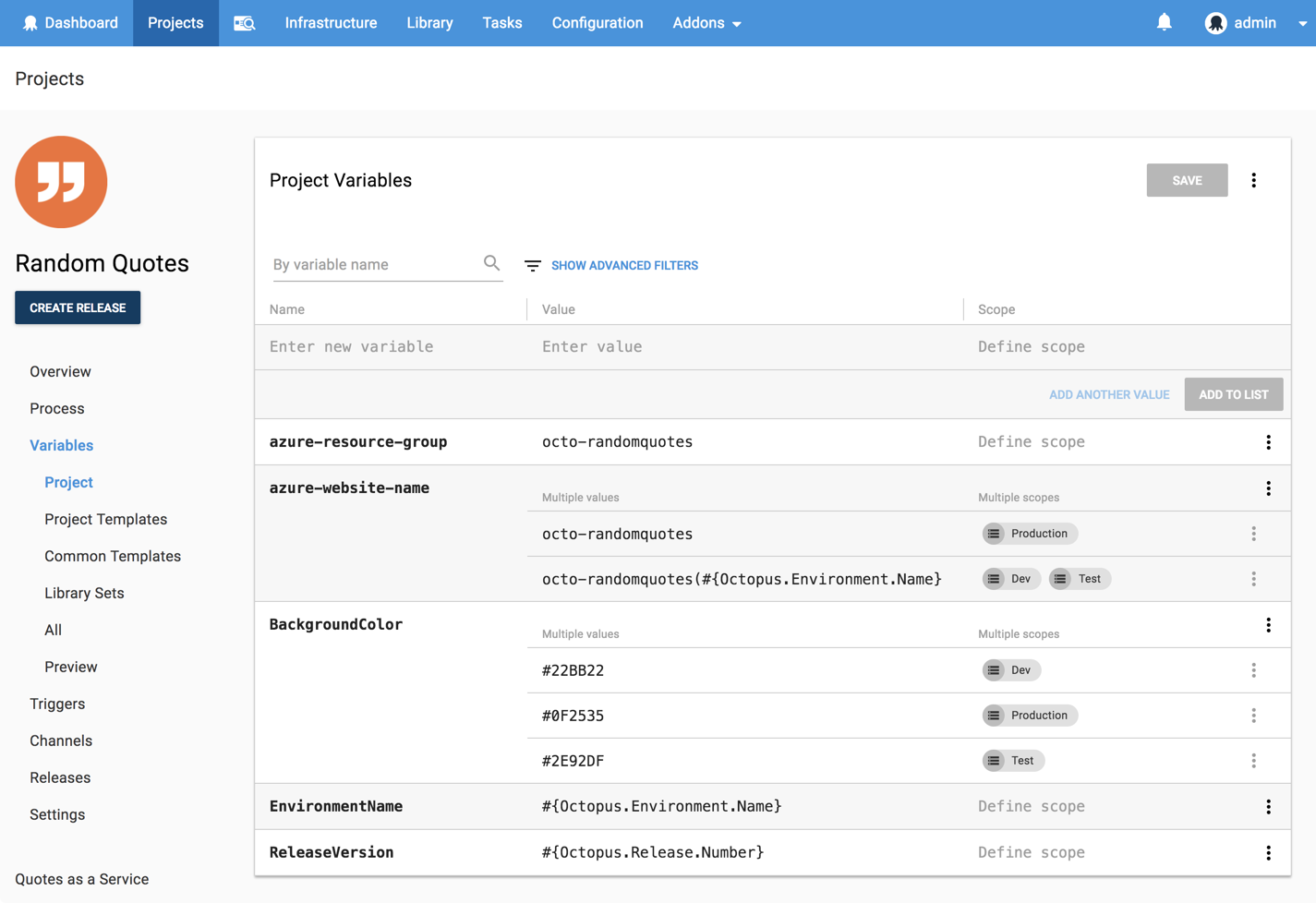Switch to the Infrastructure section
The width and height of the screenshot is (1316, 903).
[331, 22]
